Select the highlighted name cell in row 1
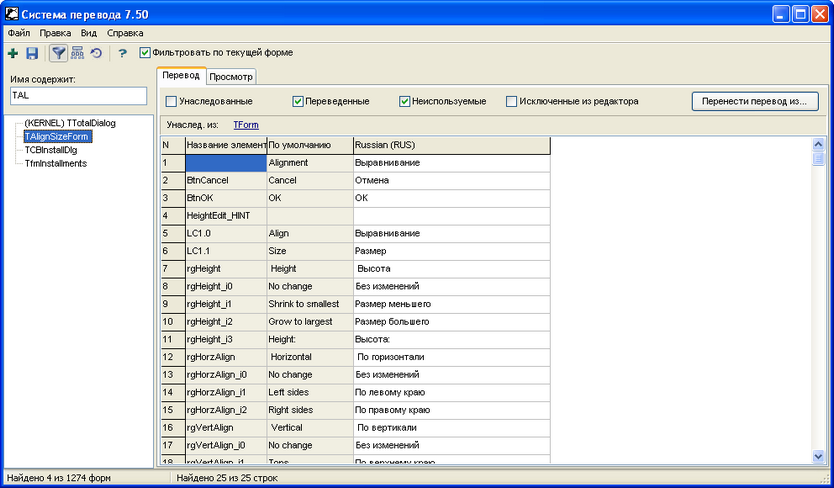 pyautogui.click(x=226, y=163)
